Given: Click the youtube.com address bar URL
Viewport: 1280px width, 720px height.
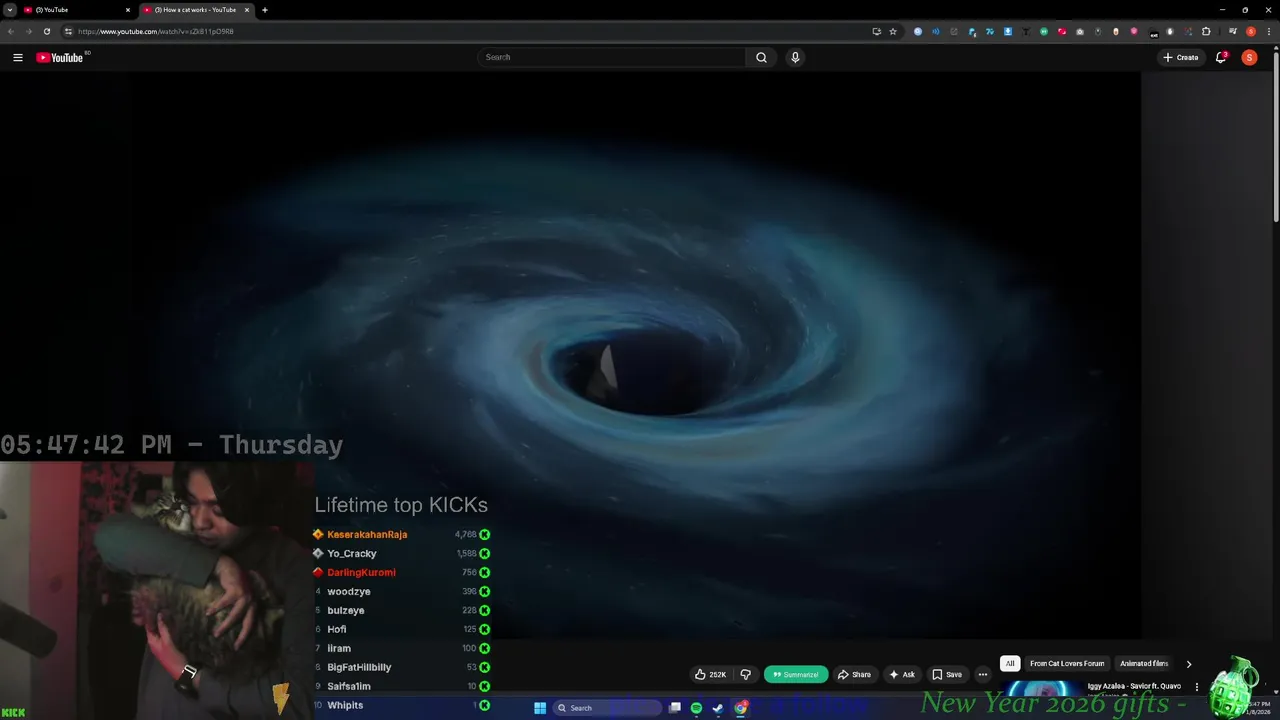Looking at the screenshot, I should 156,31.
